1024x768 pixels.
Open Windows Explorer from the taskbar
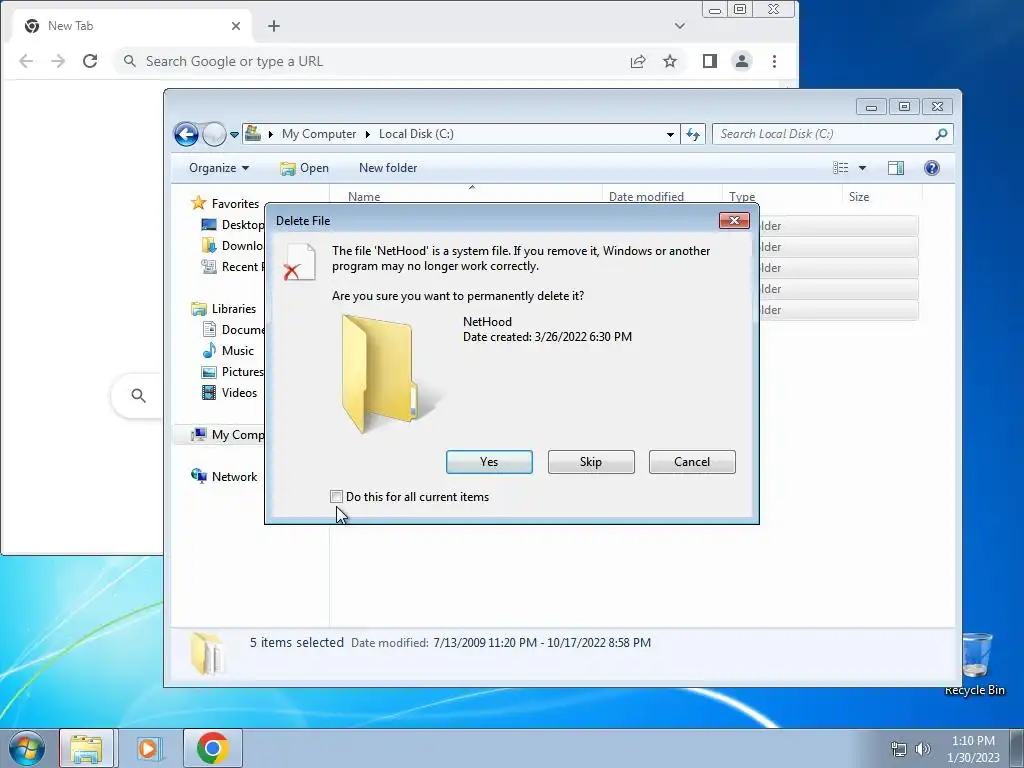pyautogui.click(x=86, y=748)
